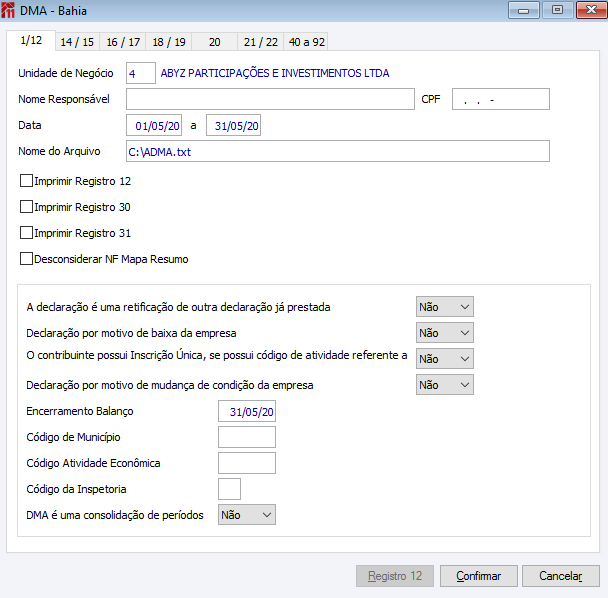Click the Nome do Arquivo field

click(x=338, y=151)
